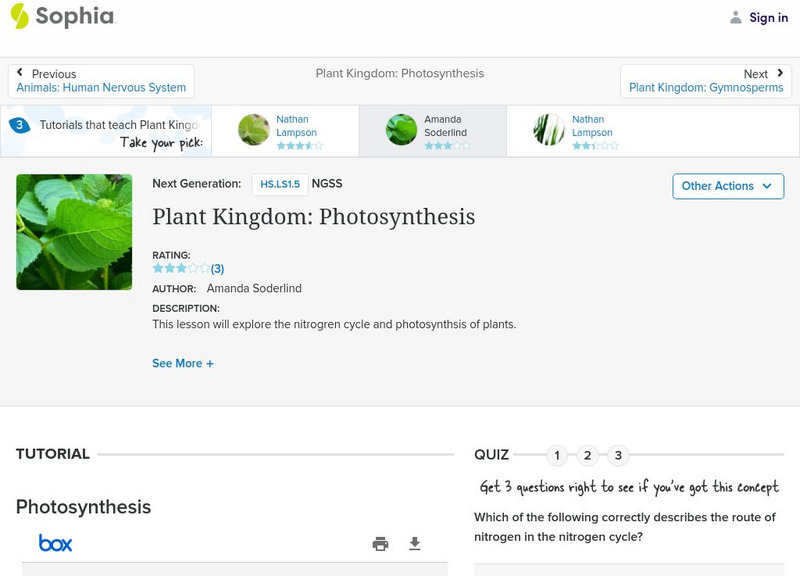Go to quiz question 2

588,456
